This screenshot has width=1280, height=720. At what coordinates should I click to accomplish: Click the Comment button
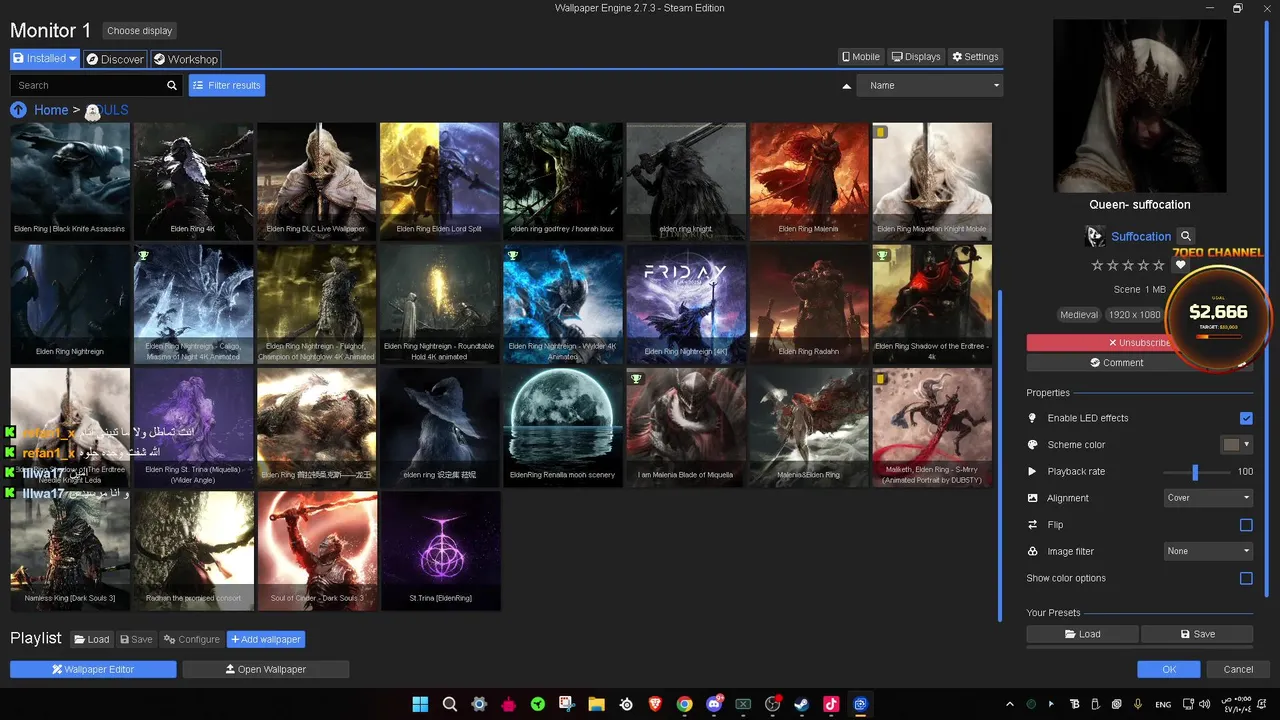(1117, 363)
